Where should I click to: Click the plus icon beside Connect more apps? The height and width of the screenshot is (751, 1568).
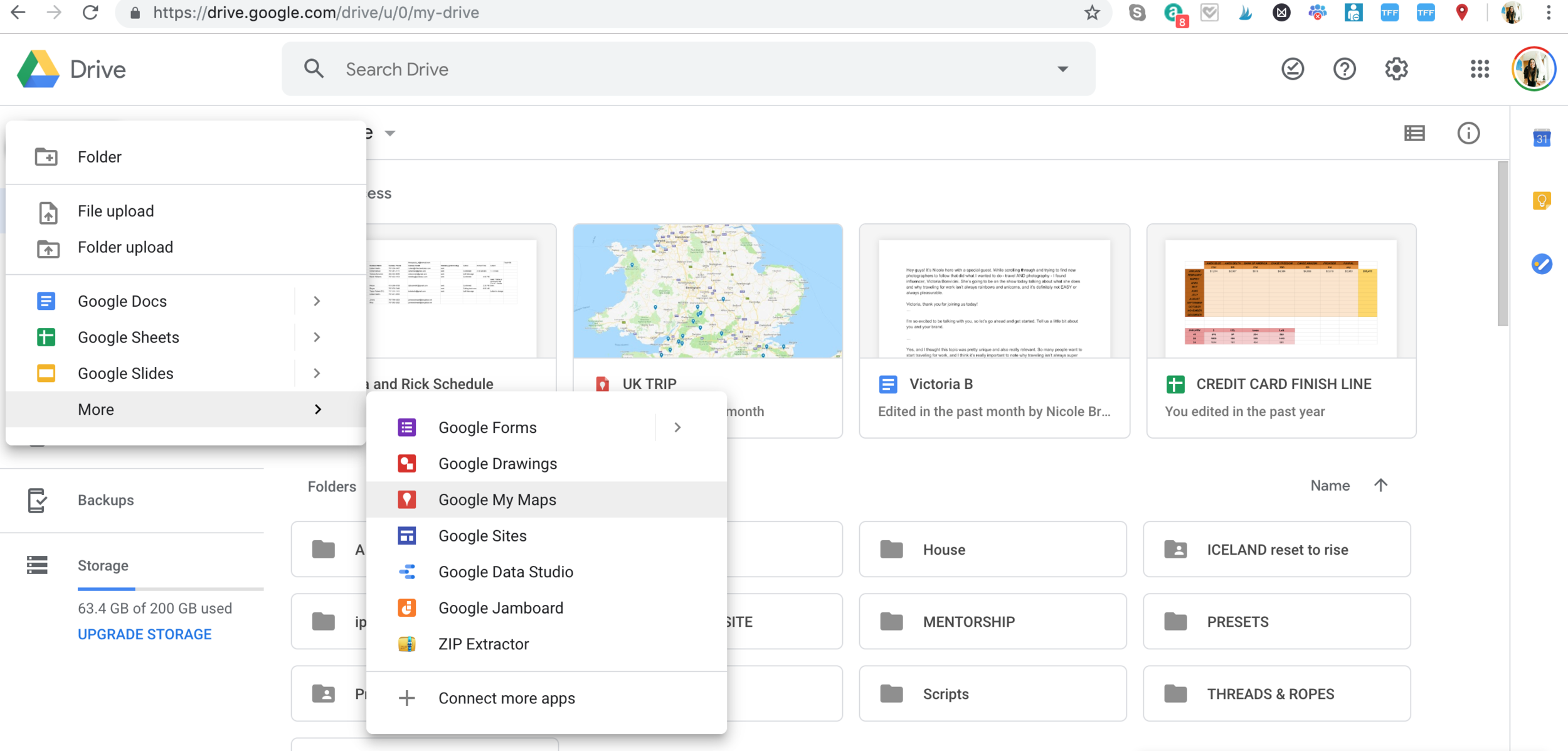click(x=406, y=698)
